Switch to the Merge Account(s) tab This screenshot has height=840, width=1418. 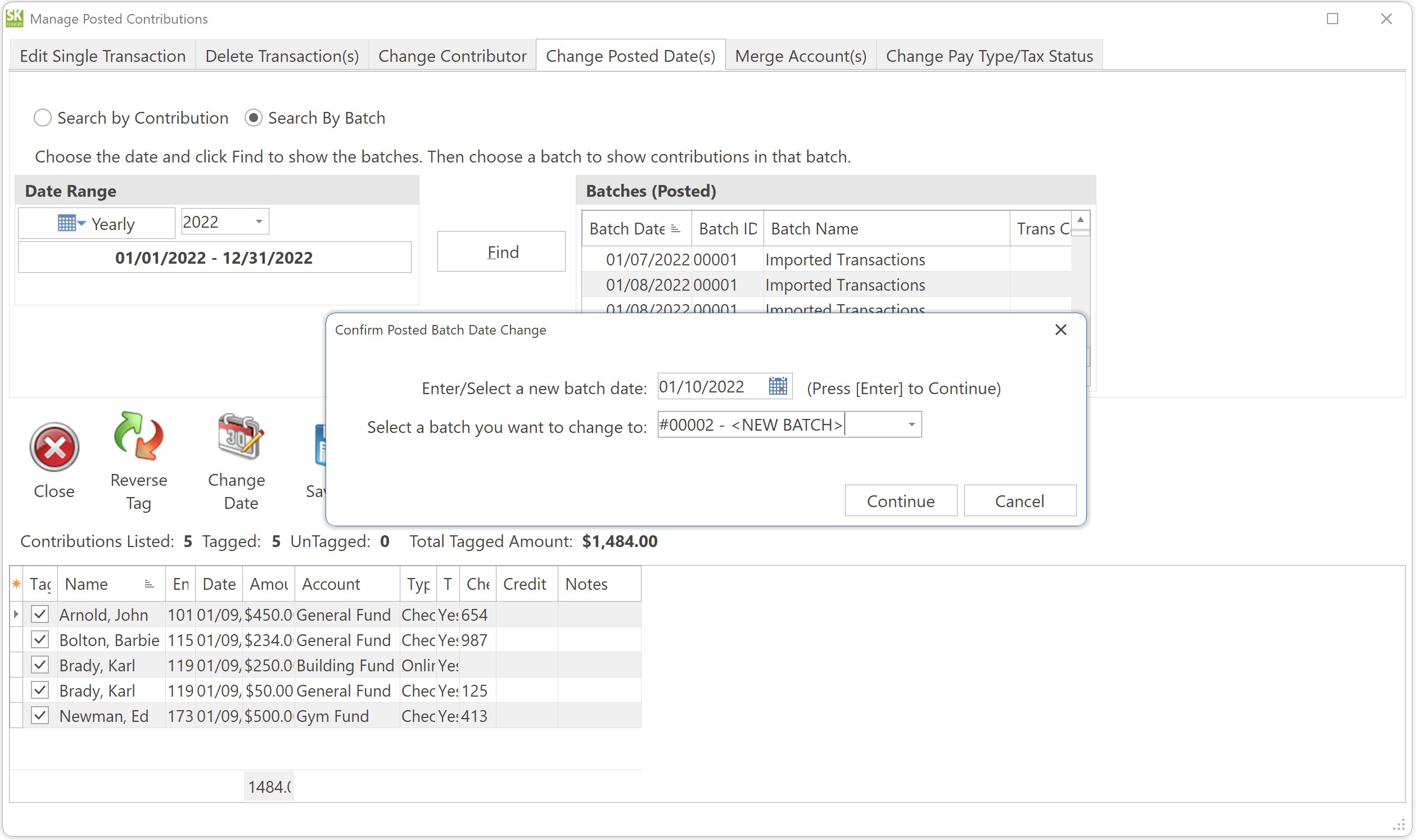[x=801, y=56]
